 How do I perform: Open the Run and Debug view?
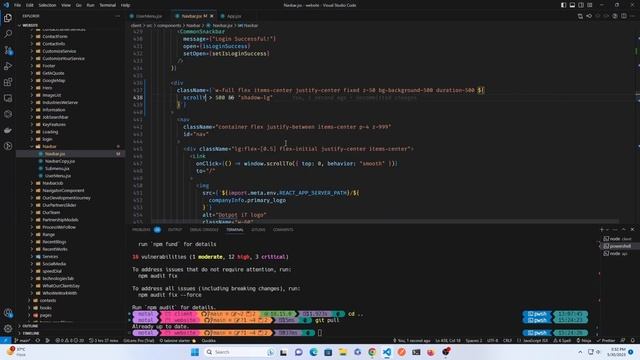point(8,66)
